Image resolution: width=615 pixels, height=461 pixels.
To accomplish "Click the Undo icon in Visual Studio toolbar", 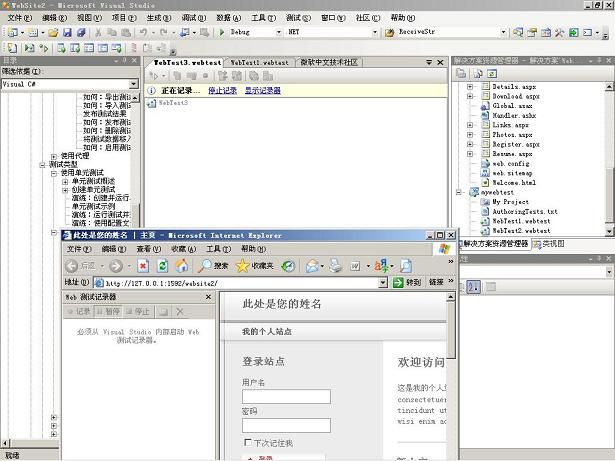I will point(144,32).
